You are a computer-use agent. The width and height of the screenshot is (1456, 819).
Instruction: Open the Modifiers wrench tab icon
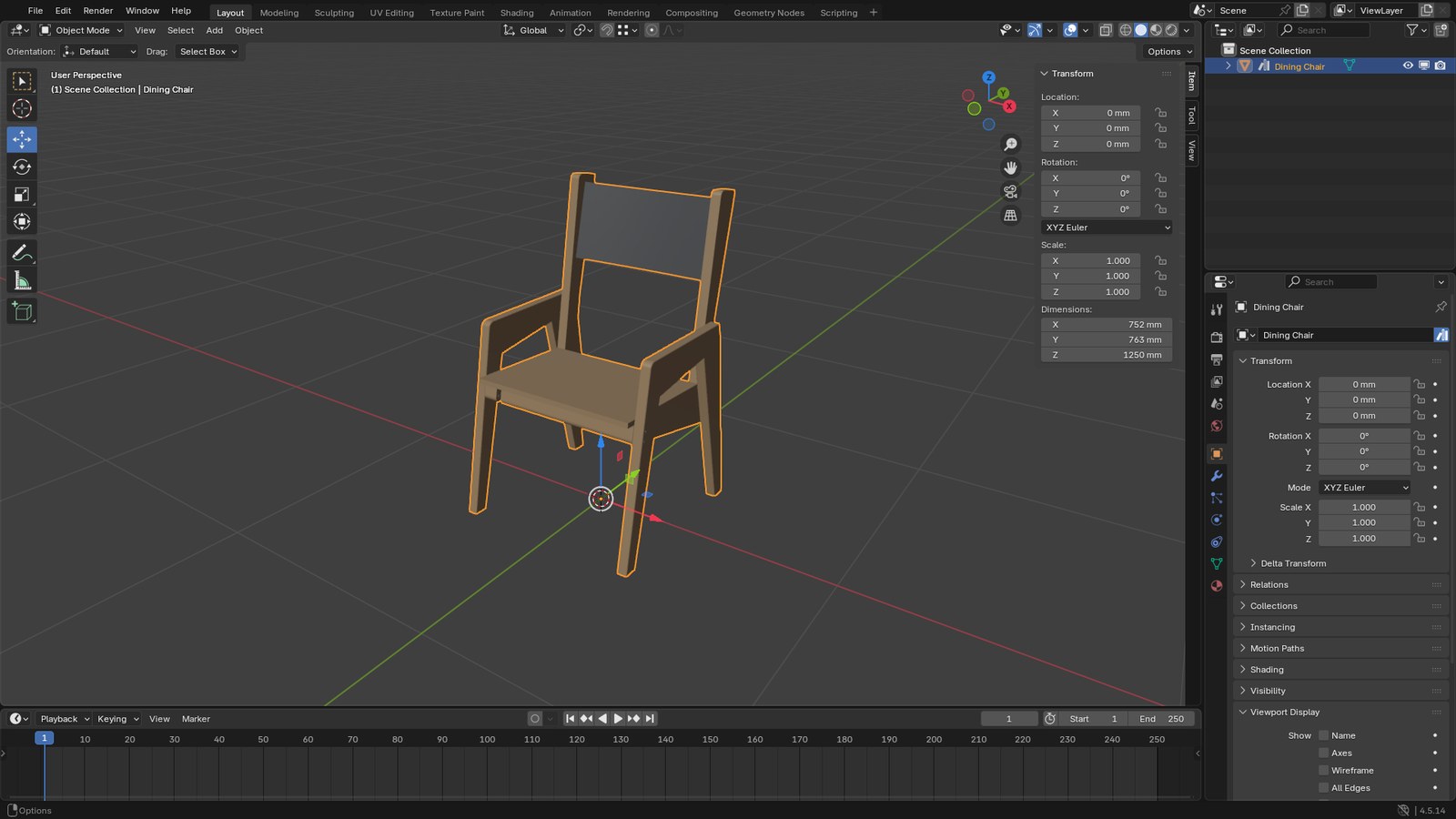pos(1217,476)
